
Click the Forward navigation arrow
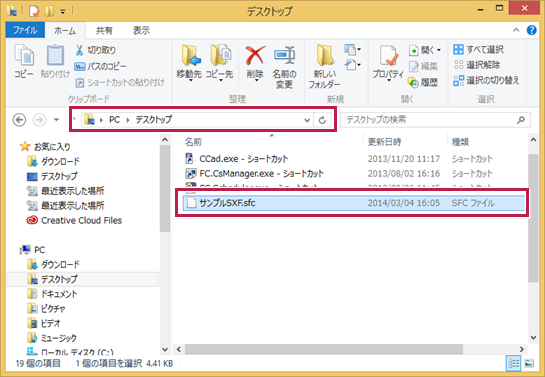click(39, 120)
